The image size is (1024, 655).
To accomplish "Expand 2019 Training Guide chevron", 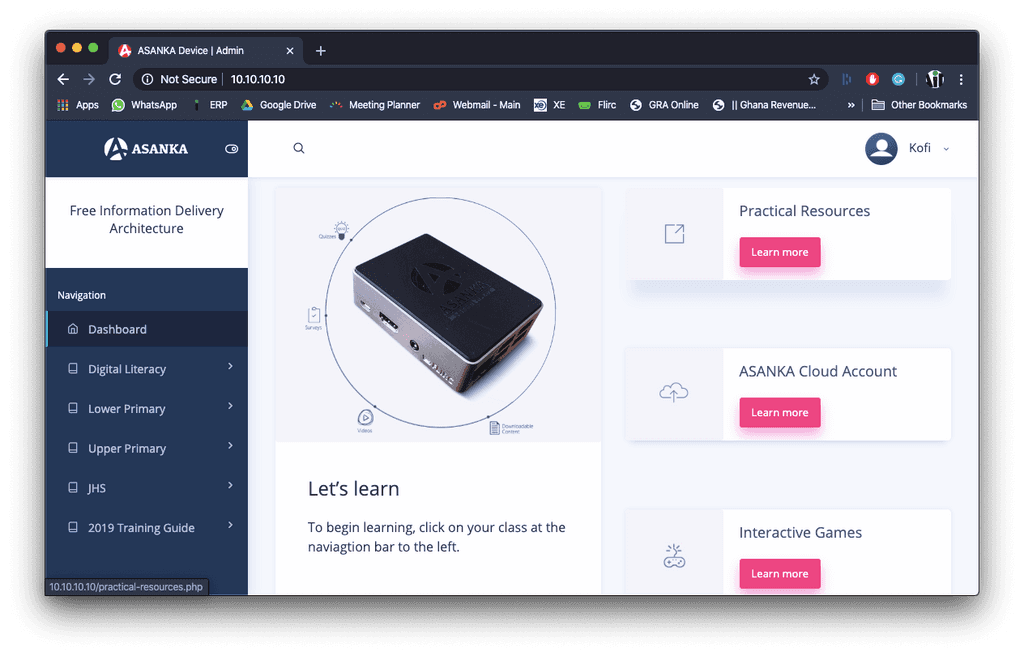I will [x=231, y=525].
